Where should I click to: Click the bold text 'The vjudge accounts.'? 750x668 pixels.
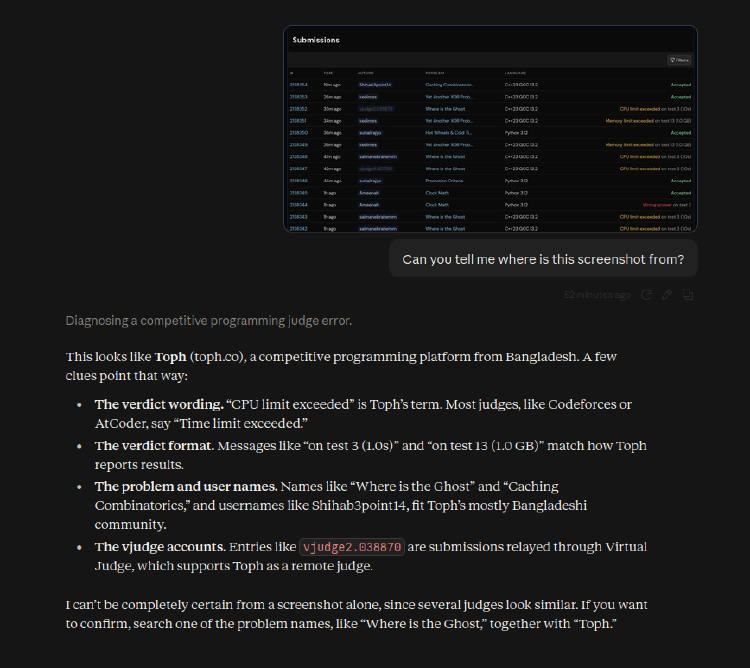tap(160, 547)
